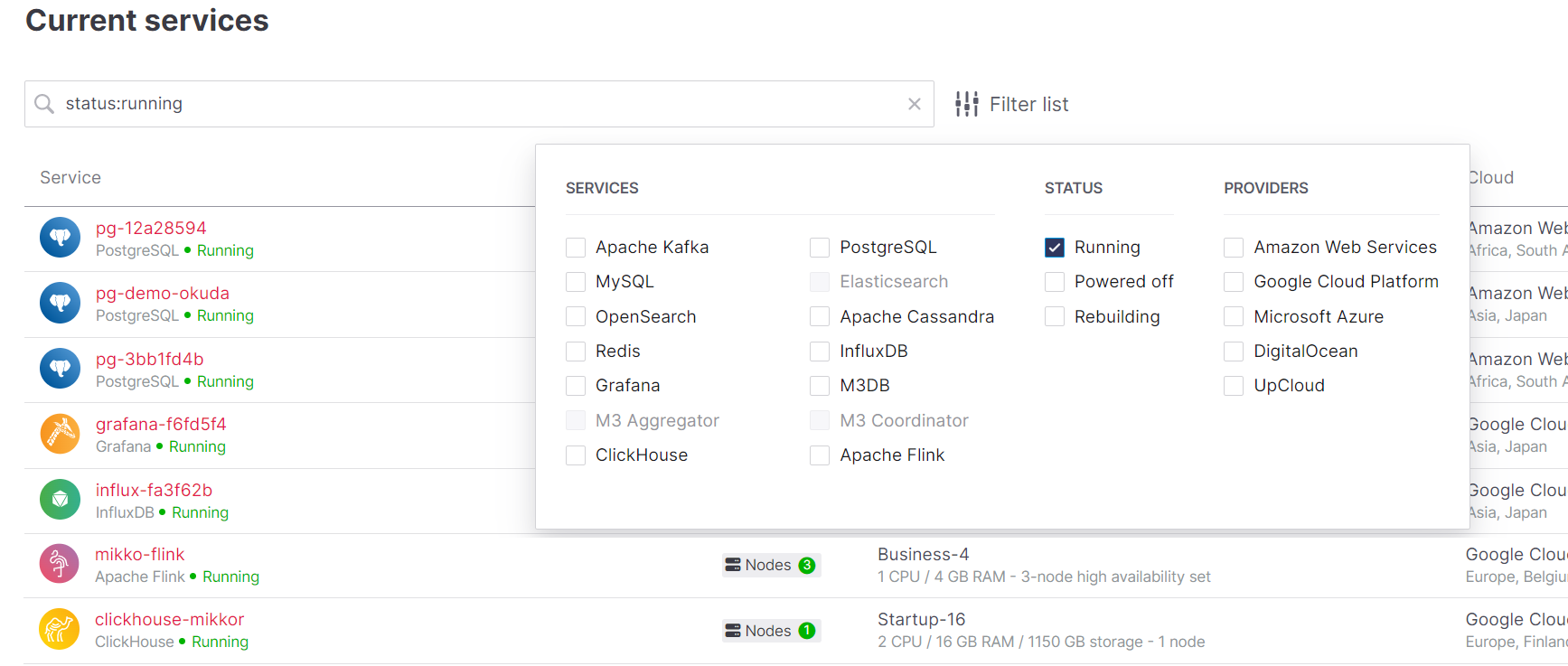Image resolution: width=1568 pixels, height=666 pixels.
Task: Click the Current services page title
Action: point(147,20)
